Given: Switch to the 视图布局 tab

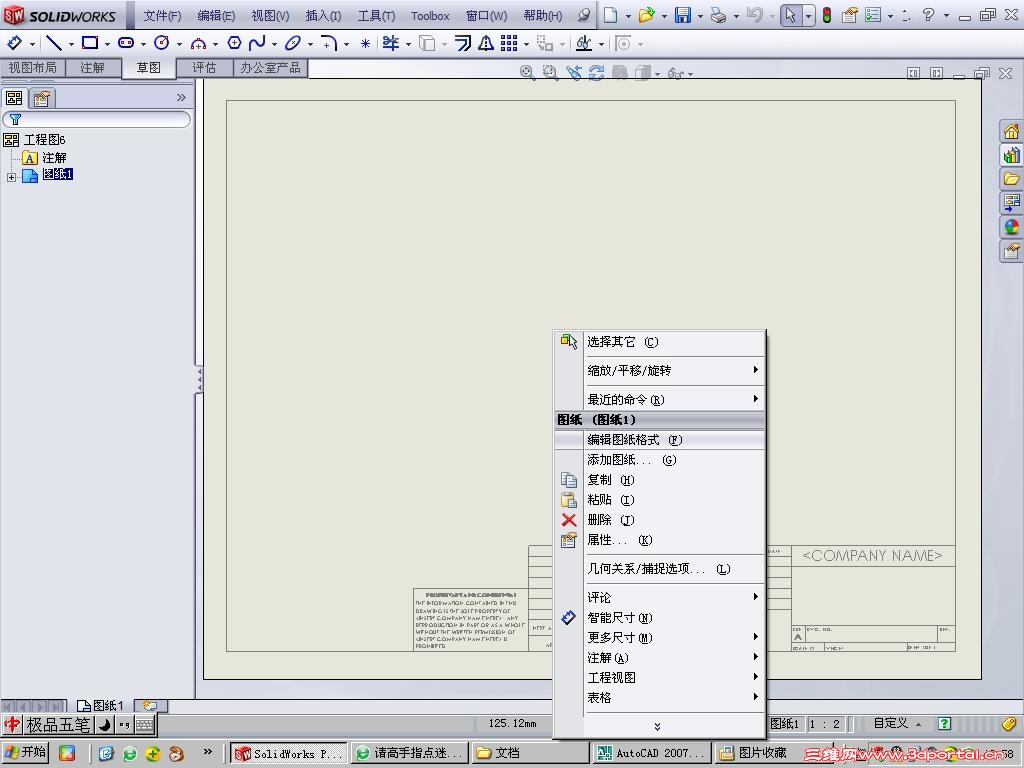Looking at the screenshot, I should [33, 68].
